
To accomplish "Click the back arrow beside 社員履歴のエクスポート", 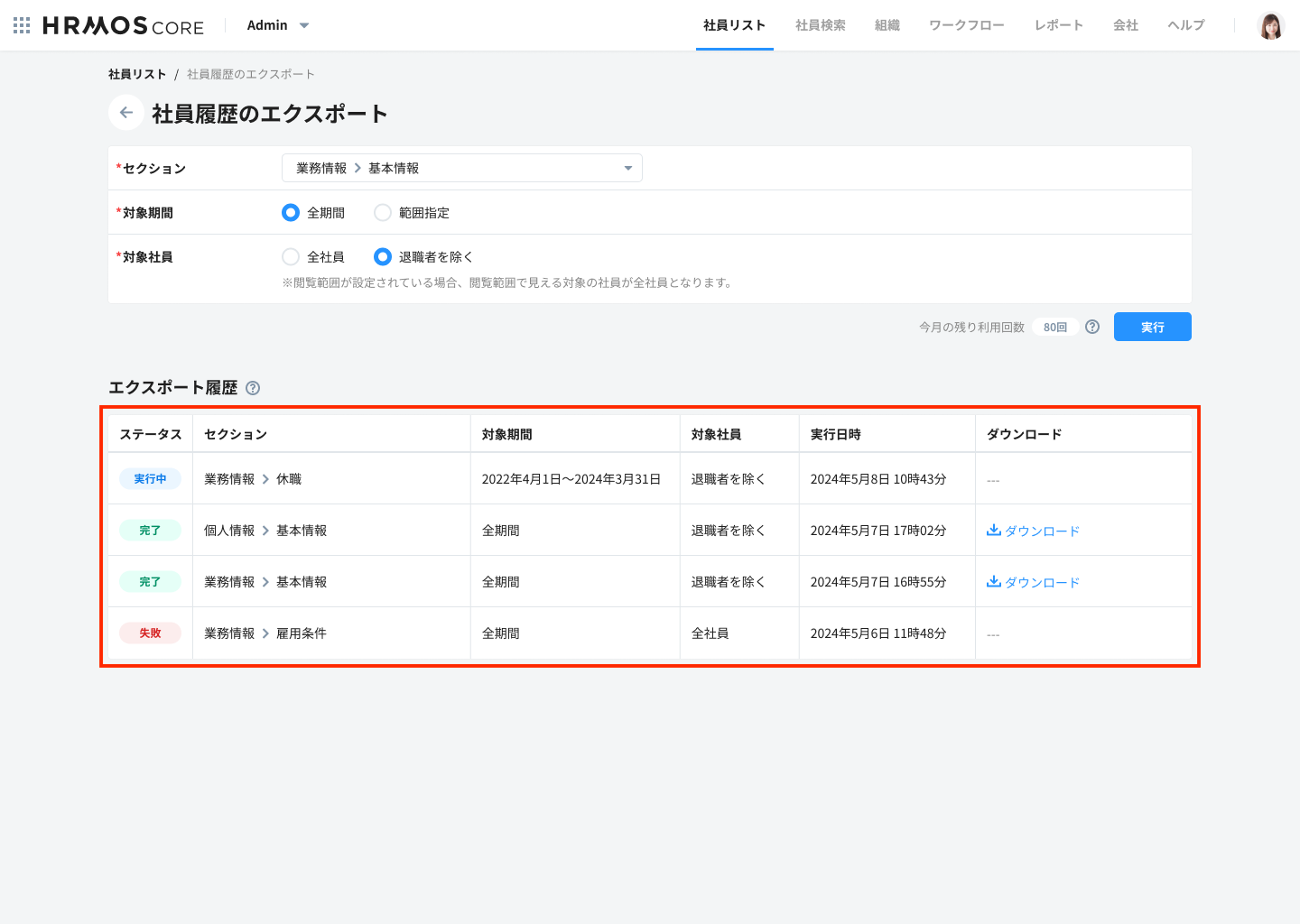I will [x=125, y=112].
